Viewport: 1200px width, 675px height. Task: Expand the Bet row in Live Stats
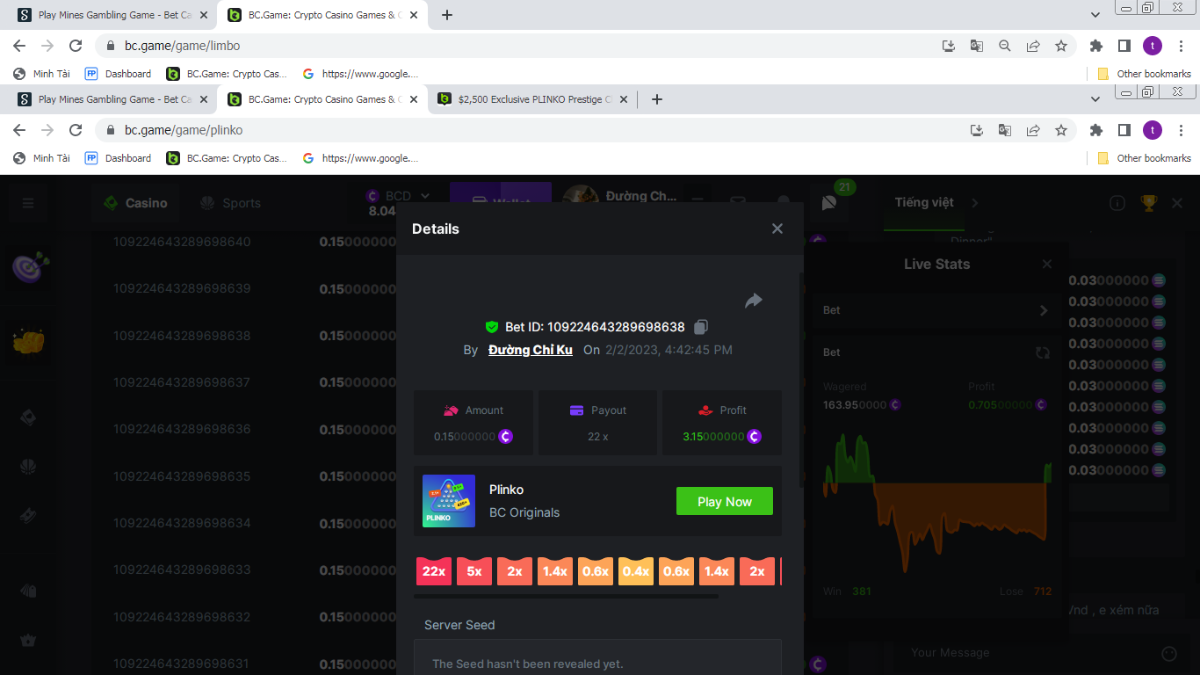click(x=1043, y=310)
